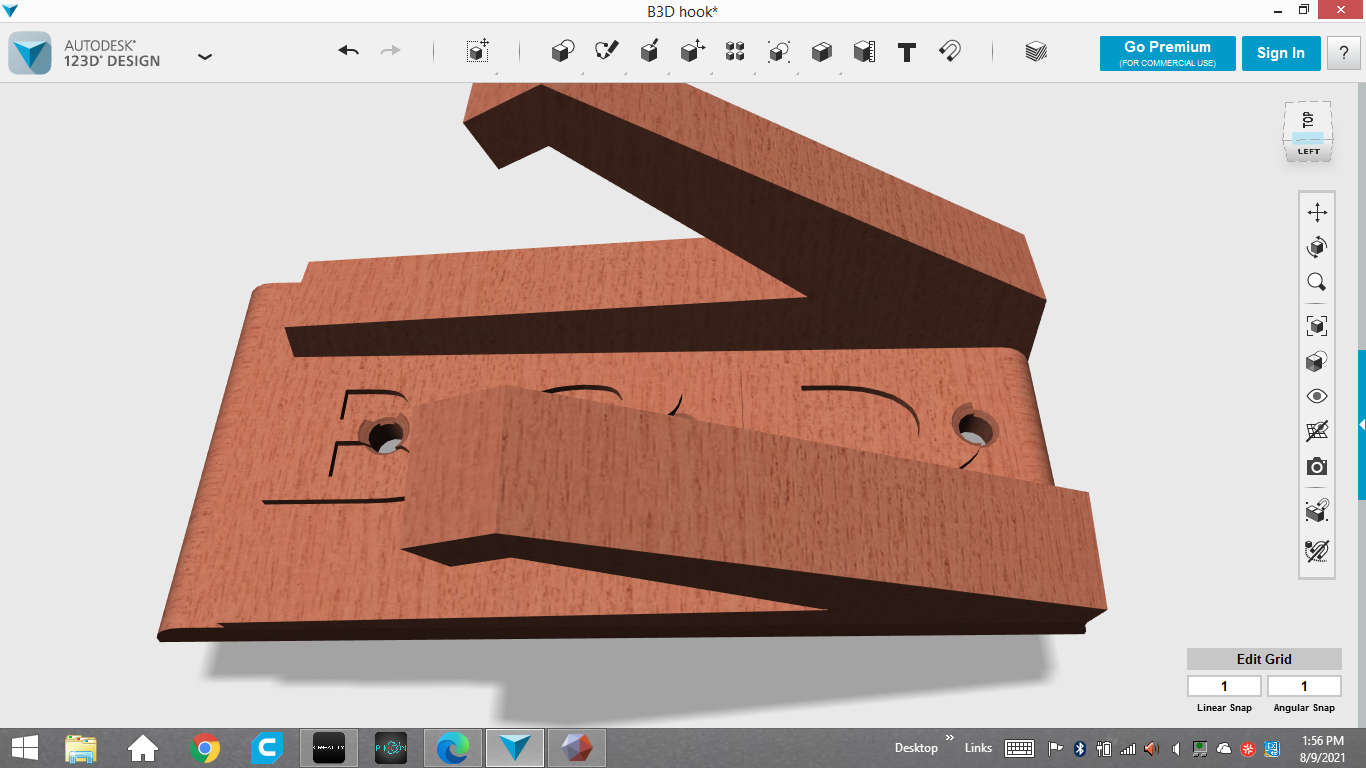Viewport: 1366px width, 768px height.
Task: Open the Pattern tool icon
Action: point(735,52)
